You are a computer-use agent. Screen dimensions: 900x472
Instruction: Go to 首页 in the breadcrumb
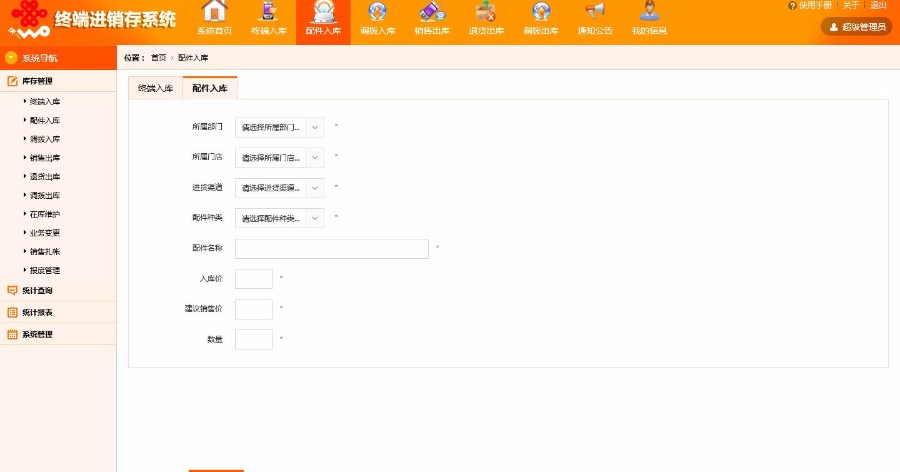tap(158, 58)
